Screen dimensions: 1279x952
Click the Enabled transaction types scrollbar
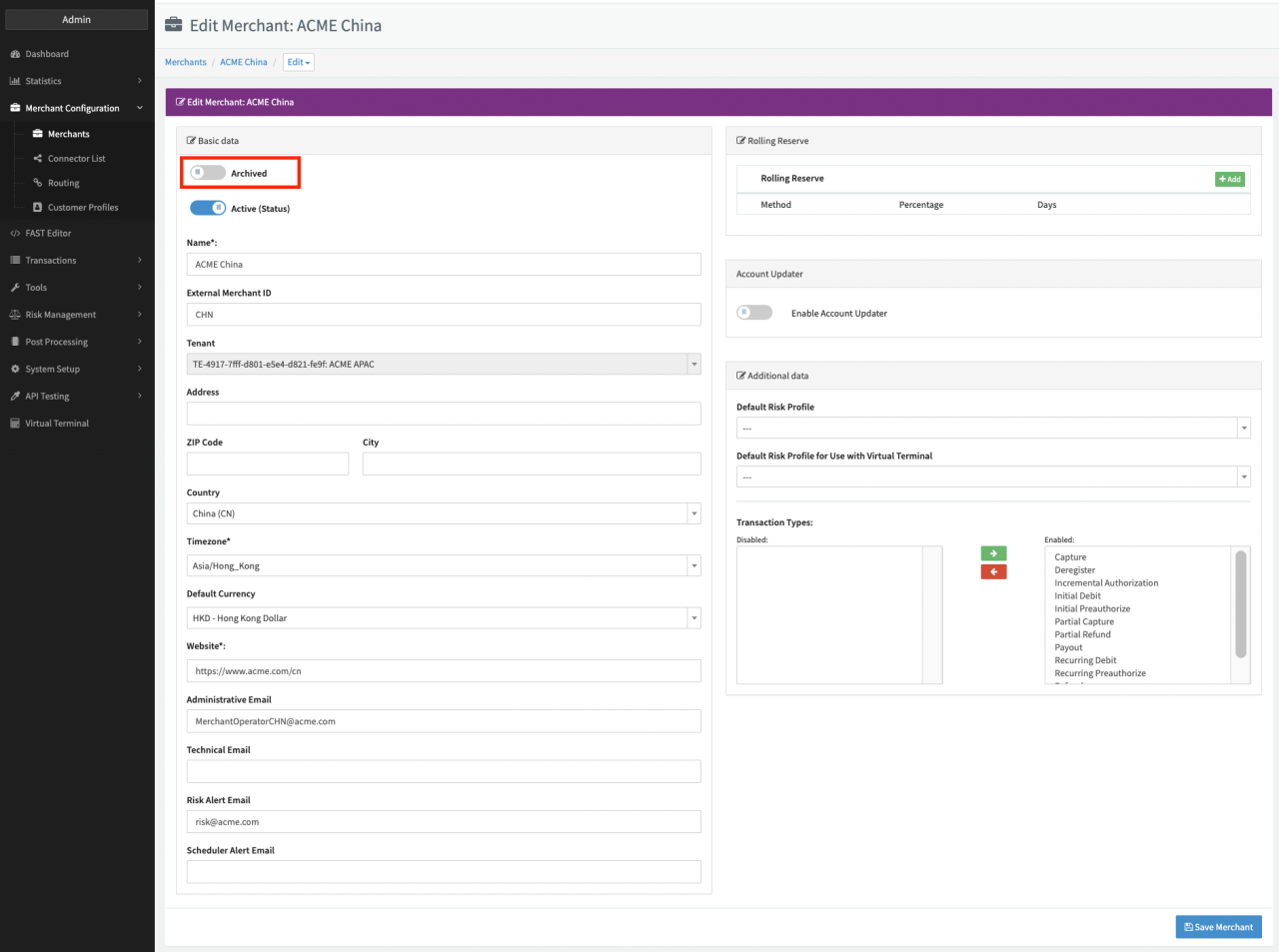pyautogui.click(x=1241, y=604)
